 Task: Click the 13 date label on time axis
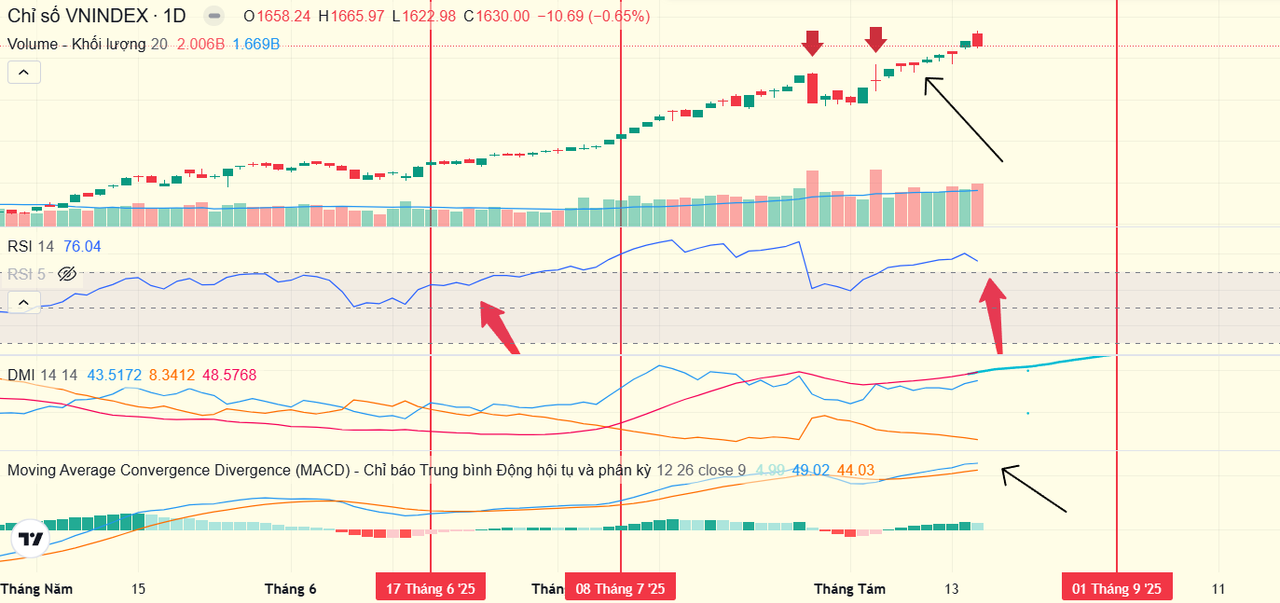tap(951, 588)
